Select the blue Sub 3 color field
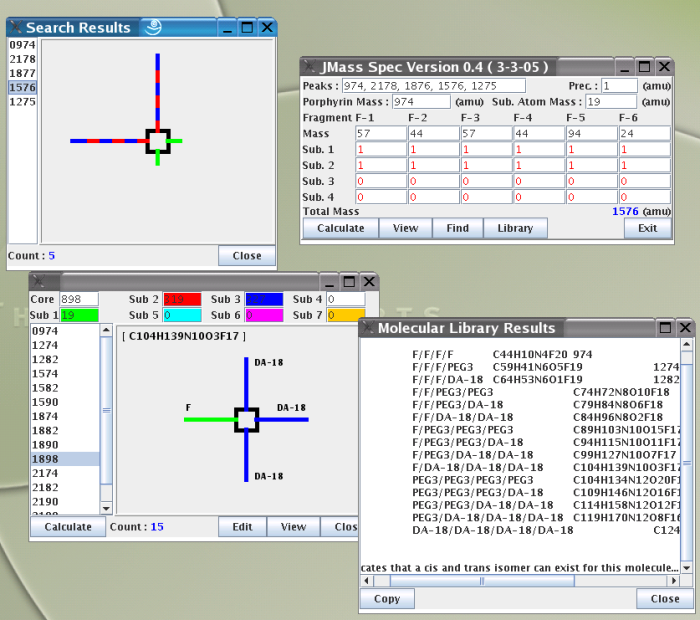The height and width of the screenshot is (620, 700). click(264, 299)
